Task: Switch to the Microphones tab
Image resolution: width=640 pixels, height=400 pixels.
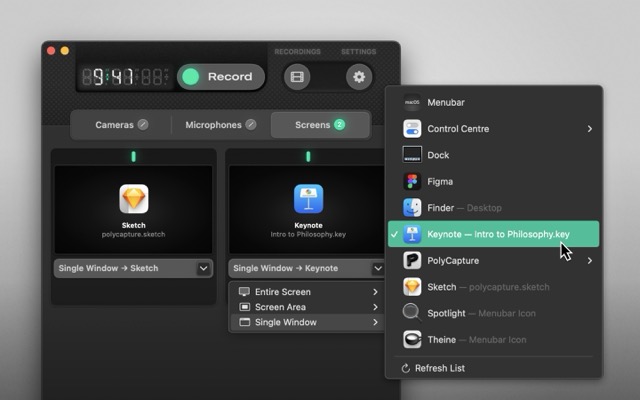Action: point(221,125)
